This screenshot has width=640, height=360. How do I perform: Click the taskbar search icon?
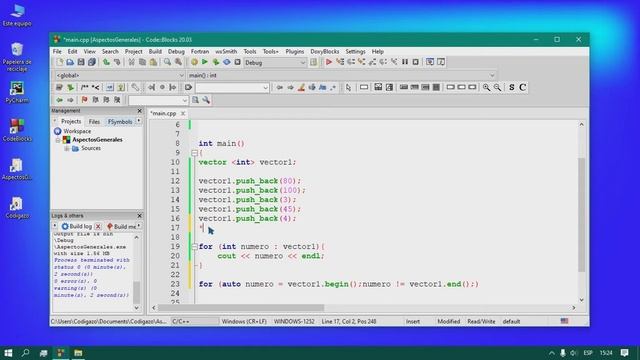click(x=25, y=353)
